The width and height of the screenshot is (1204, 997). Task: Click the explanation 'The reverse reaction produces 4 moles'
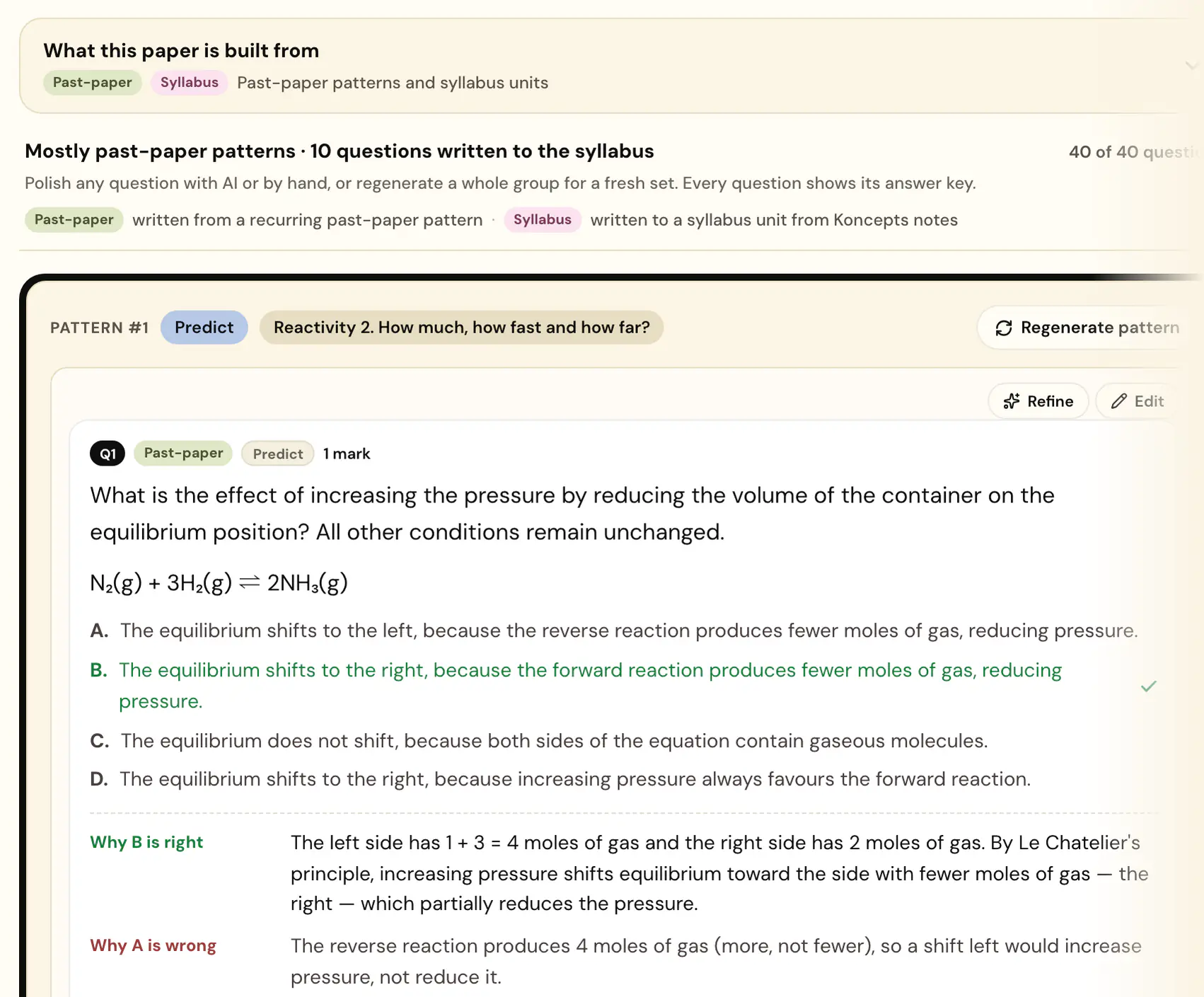pos(716,961)
